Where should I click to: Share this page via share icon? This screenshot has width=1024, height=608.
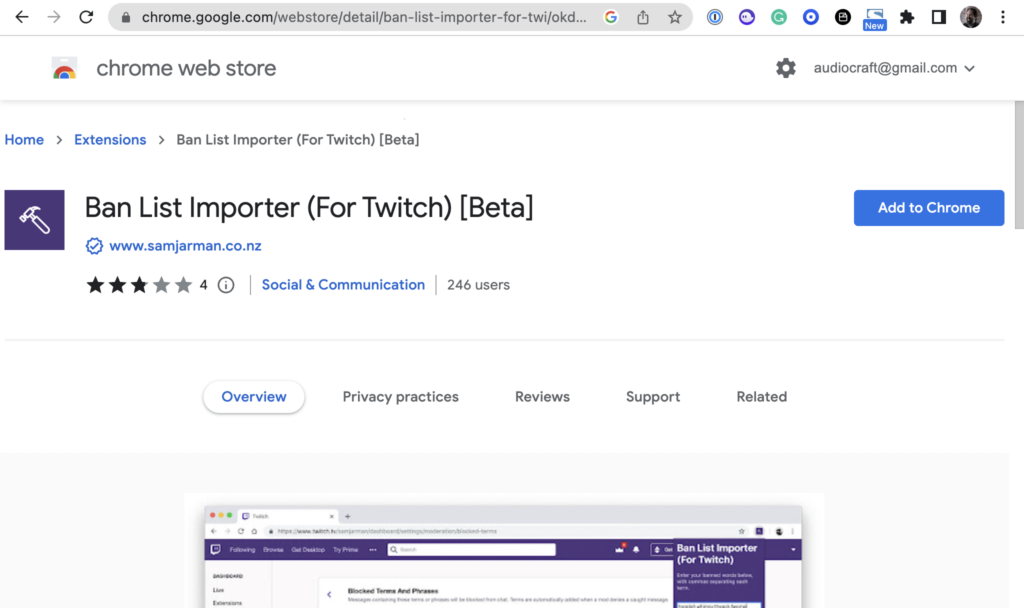[x=643, y=18]
